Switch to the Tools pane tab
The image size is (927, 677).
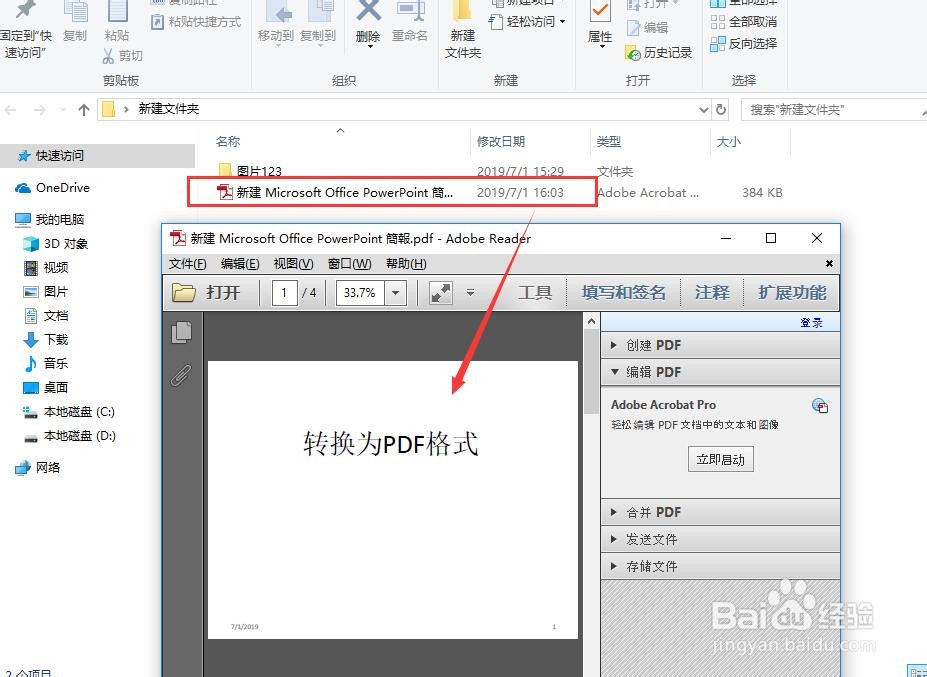[535, 293]
